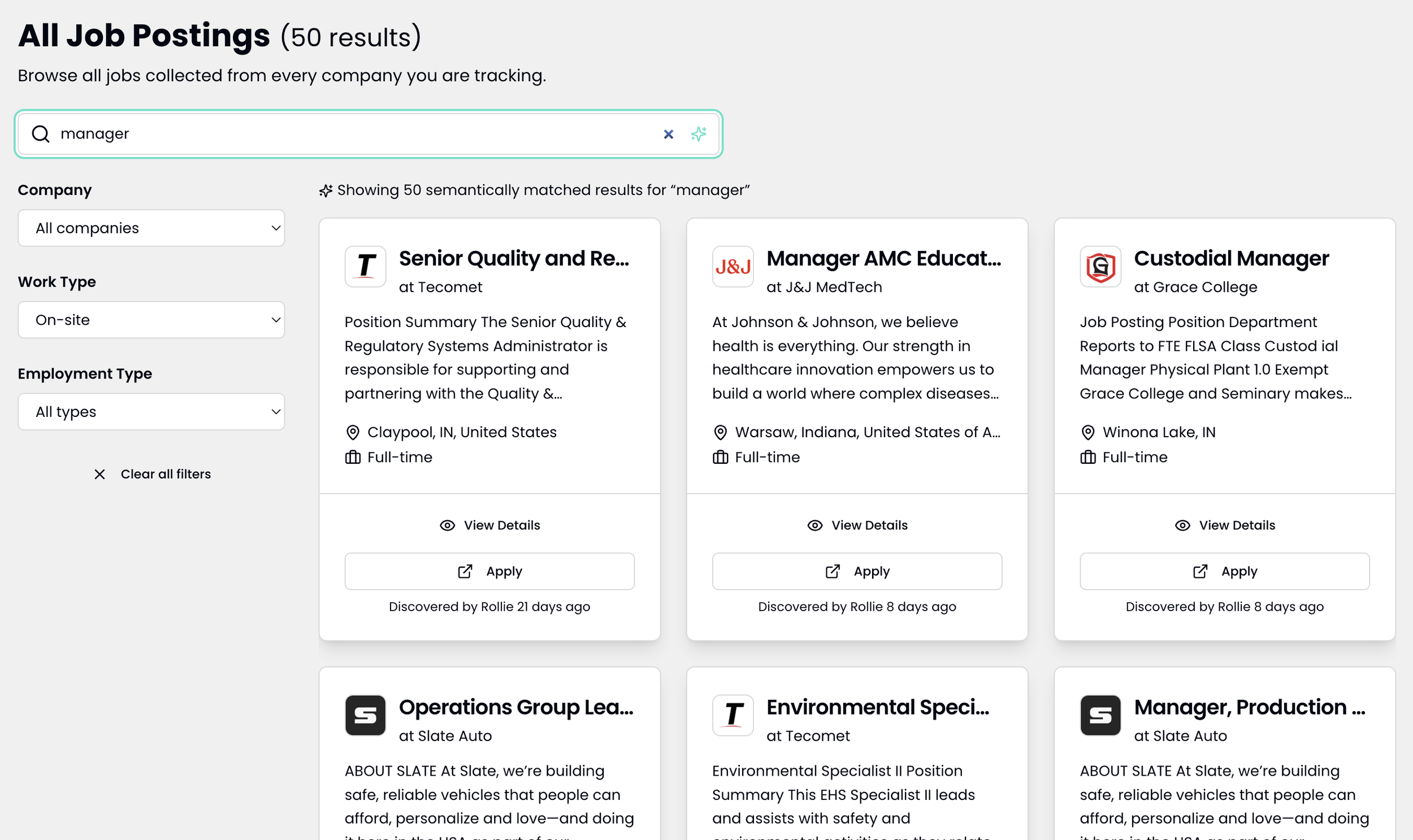Click the "All Job Postings" heading
The image size is (1413, 840).
tap(144, 36)
